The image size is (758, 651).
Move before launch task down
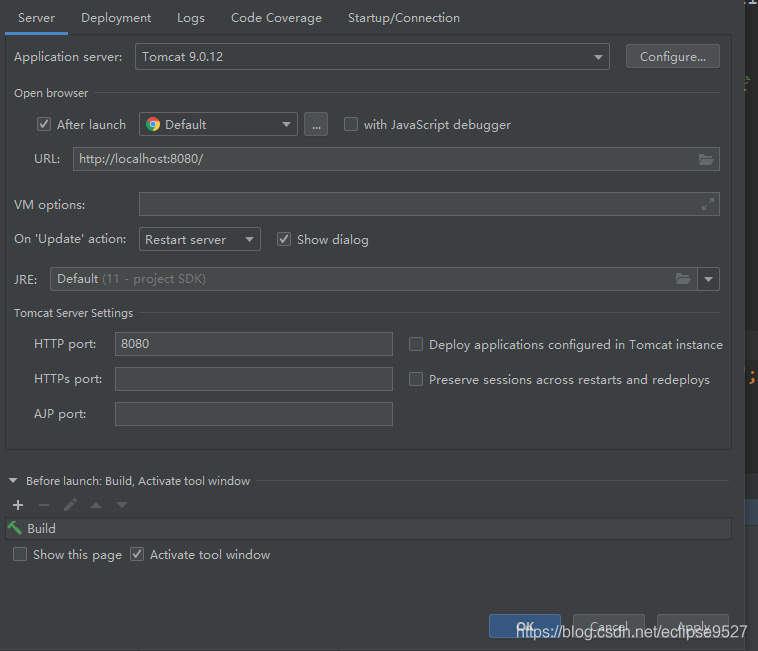pyautogui.click(x=122, y=505)
